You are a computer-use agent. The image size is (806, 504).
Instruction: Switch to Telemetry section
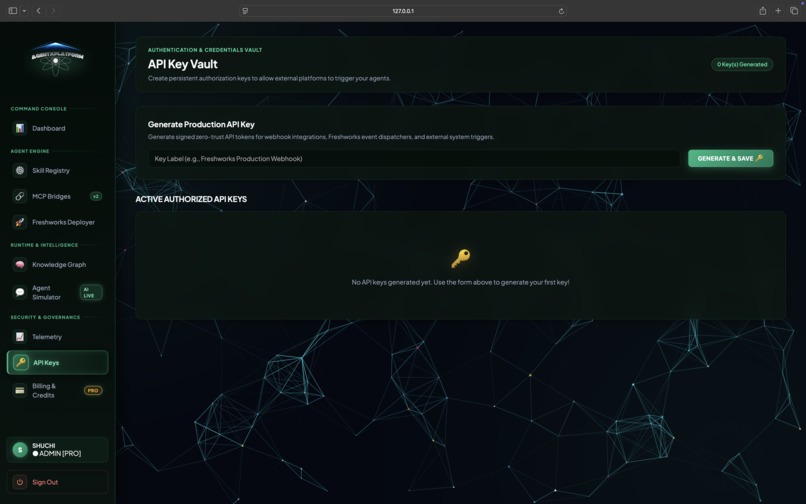click(x=58, y=337)
